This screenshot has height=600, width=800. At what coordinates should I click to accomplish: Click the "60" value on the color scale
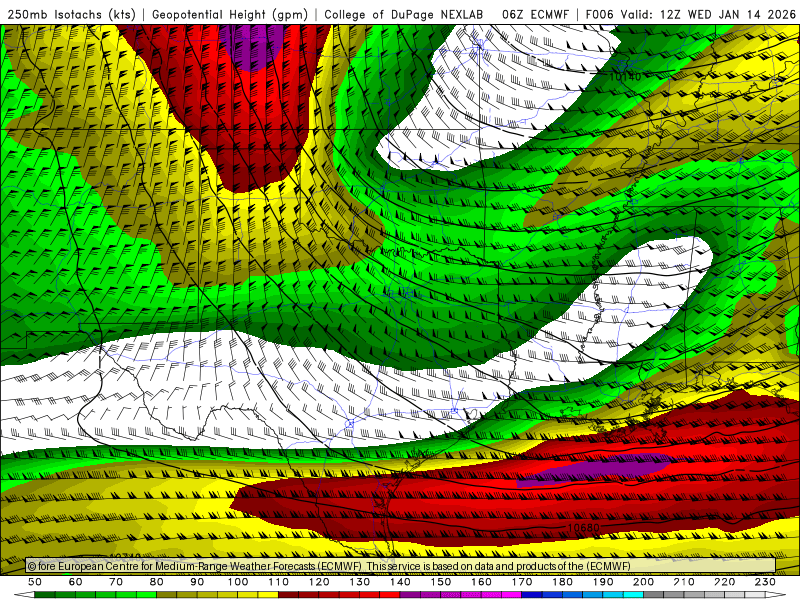coord(76,582)
